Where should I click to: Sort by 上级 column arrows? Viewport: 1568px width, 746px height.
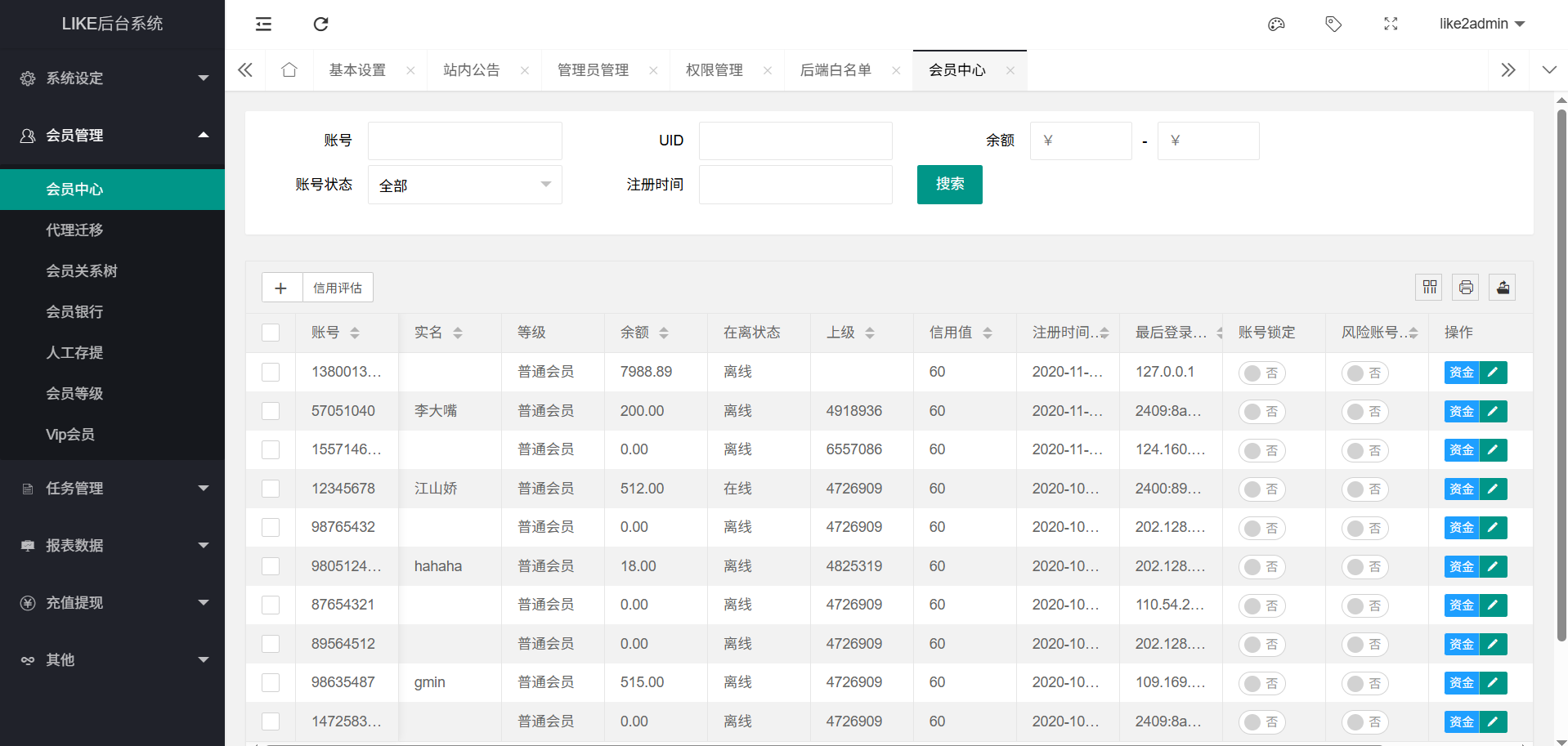pos(870,333)
